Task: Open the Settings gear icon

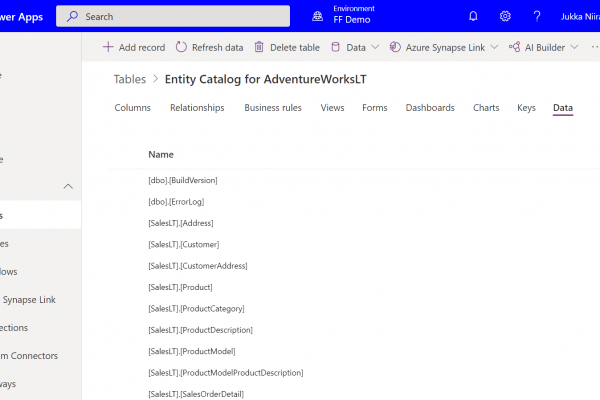Action: pos(505,16)
